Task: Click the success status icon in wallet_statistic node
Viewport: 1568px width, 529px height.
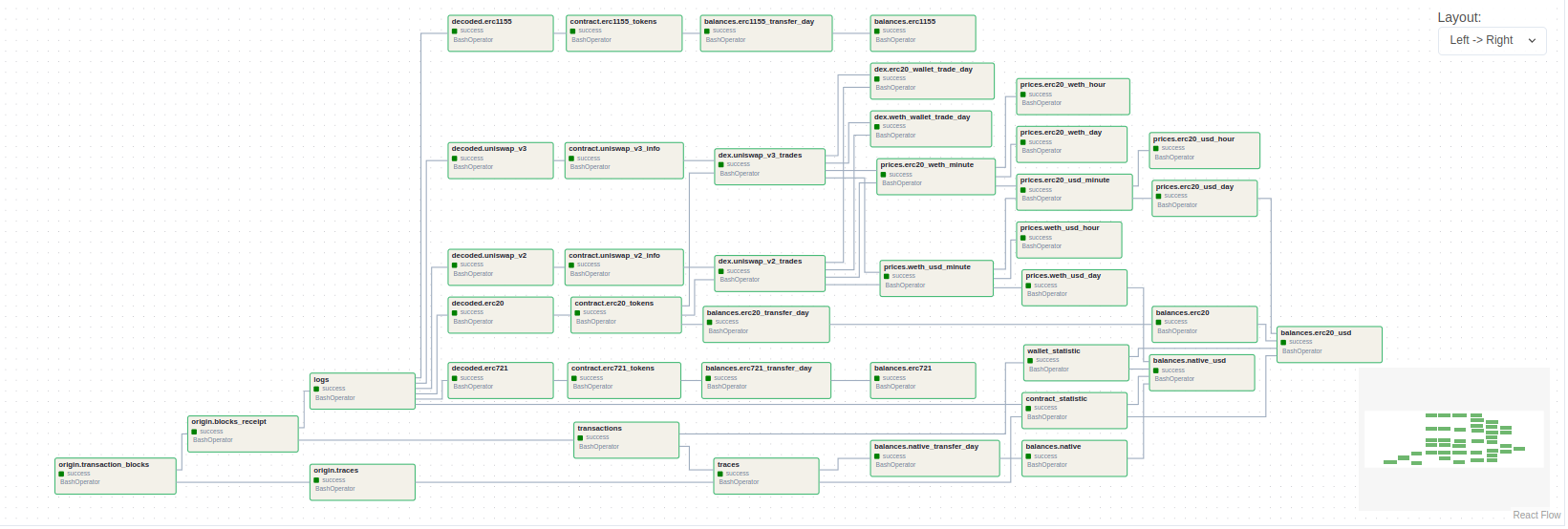Action: click(x=1031, y=360)
